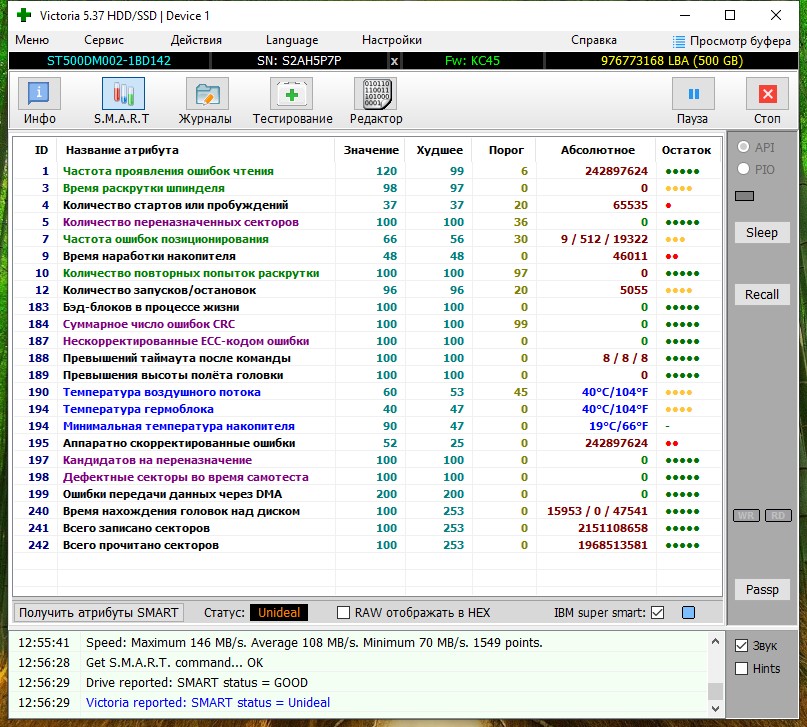Select row Количество стартов или пробуждений
This screenshot has width=807, height=727.
click(367, 205)
